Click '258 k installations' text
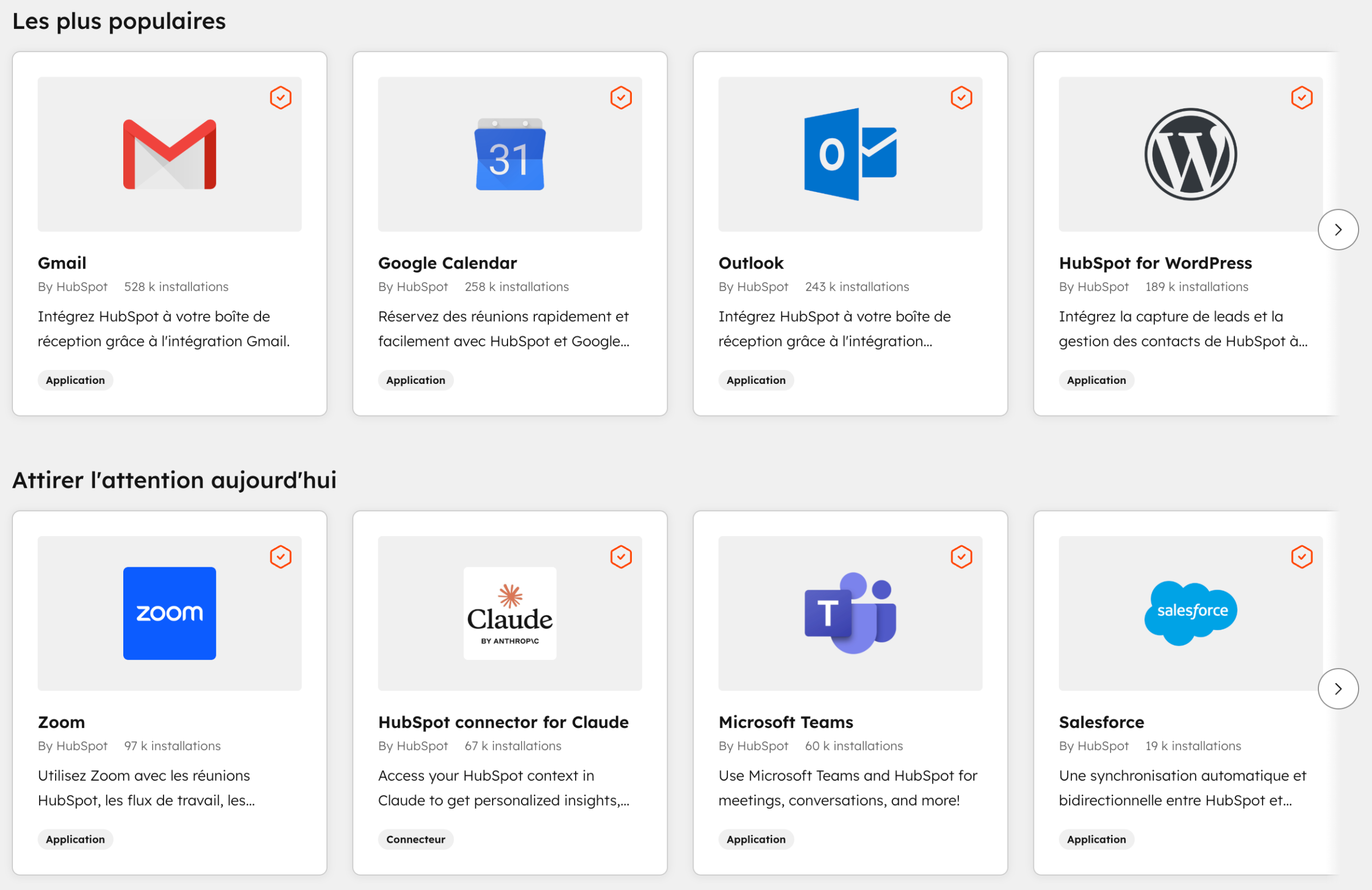The image size is (1372, 890). (517, 287)
